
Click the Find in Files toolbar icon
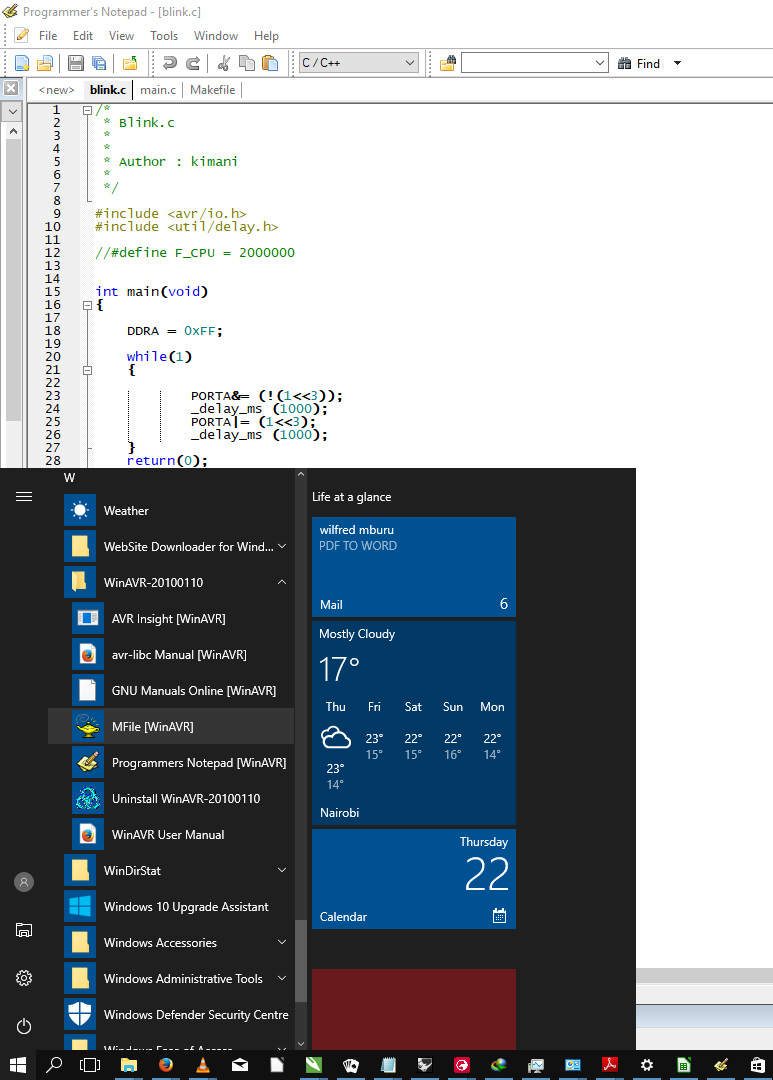point(448,63)
